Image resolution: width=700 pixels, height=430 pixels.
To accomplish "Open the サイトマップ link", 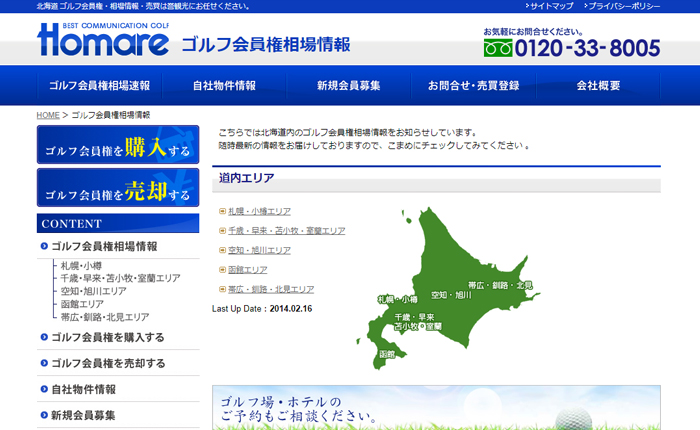I will pyautogui.click(x=551, y=6).
